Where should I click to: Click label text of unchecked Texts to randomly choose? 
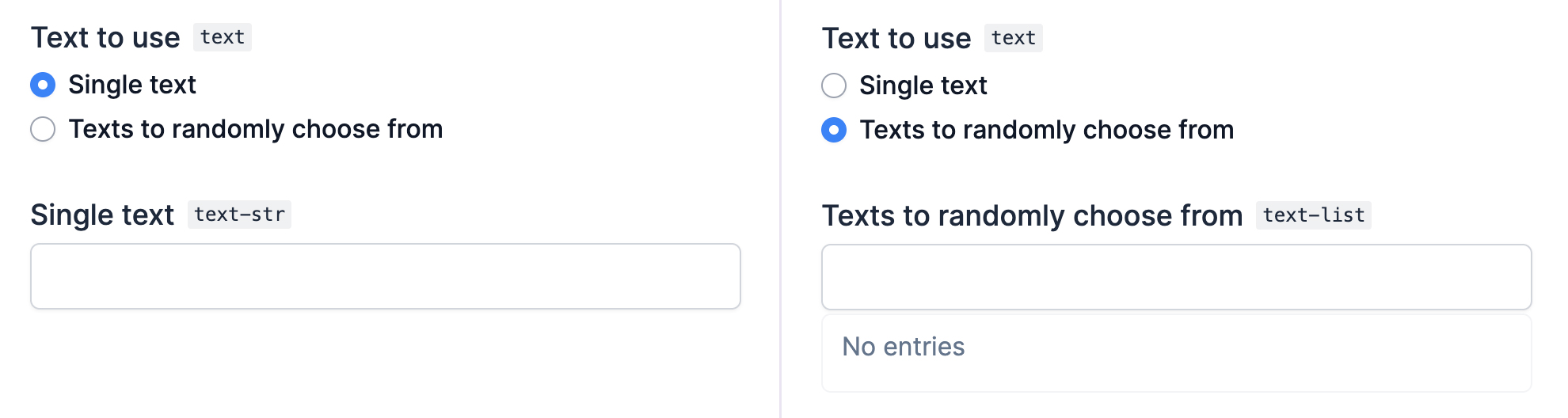256,129
